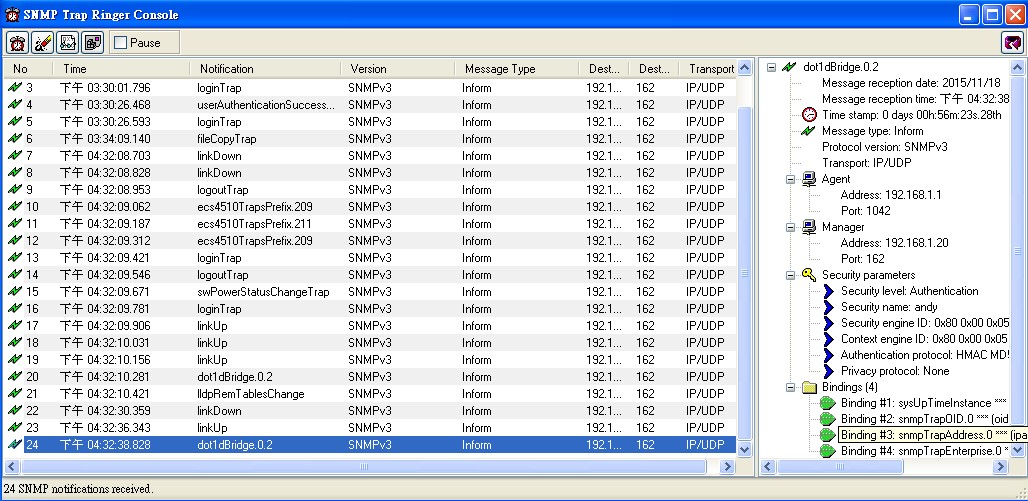The image size is (1028, 501).
Task: Click the Protocol version: SNMPv3 item
Action: coord(884,147)
